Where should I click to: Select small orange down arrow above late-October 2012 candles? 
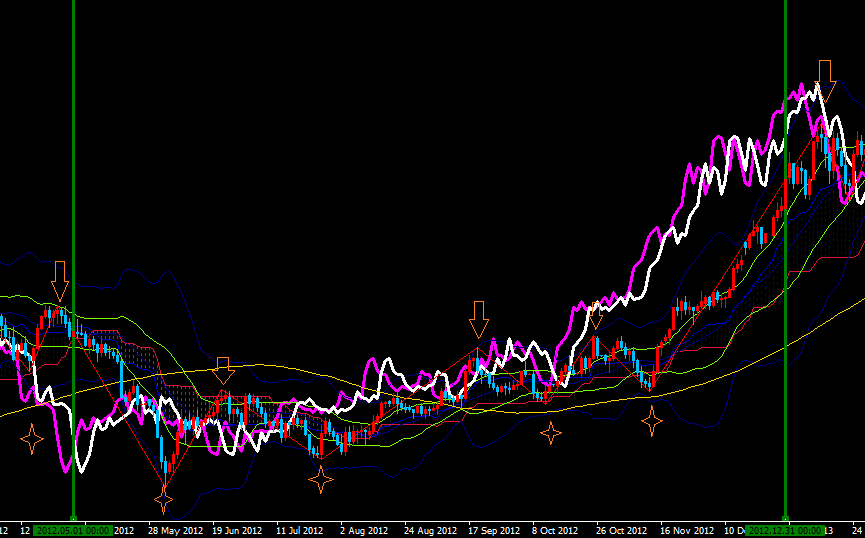coord(596,316)
